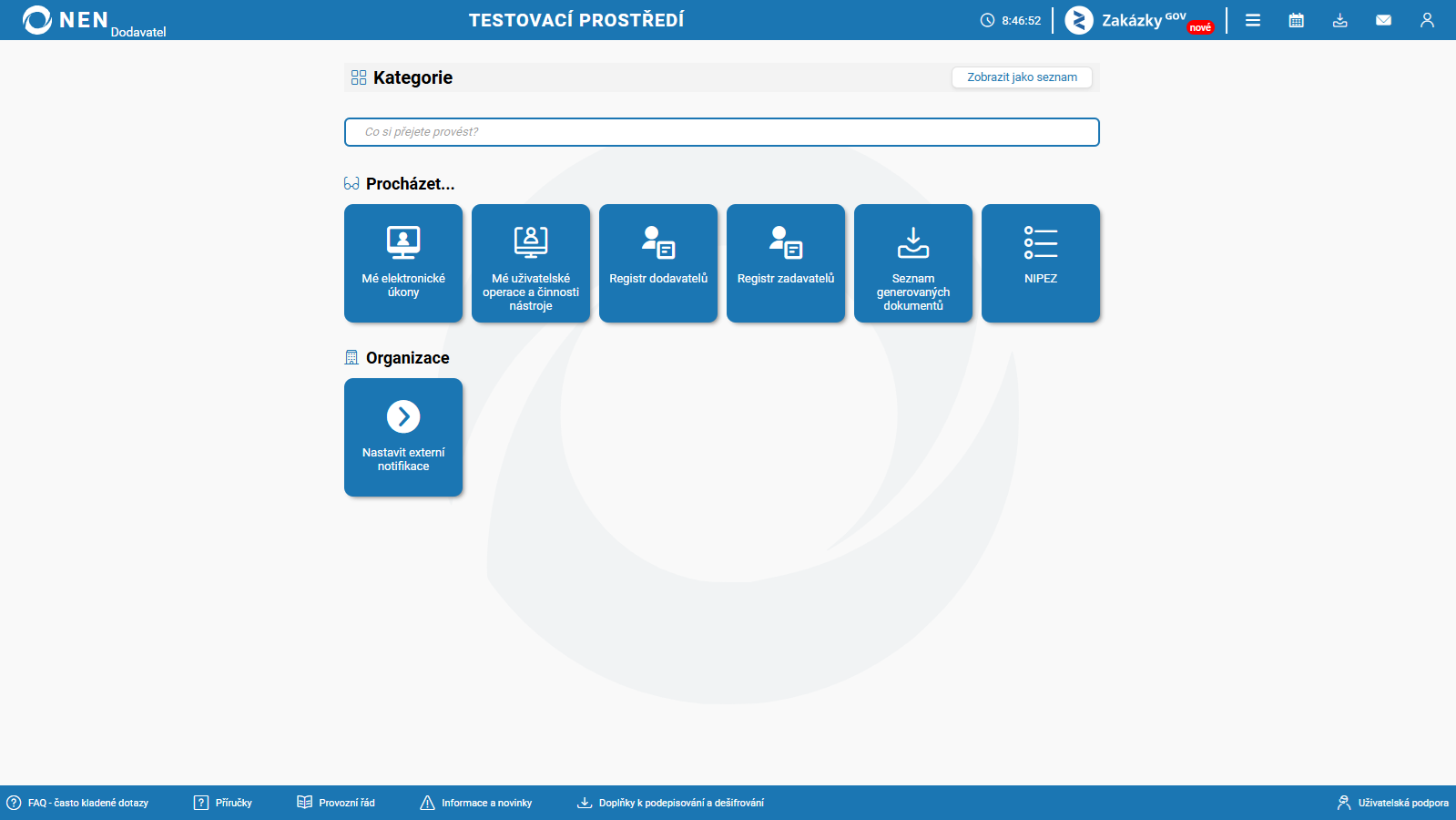Click the Kategorie grid icon
The height and width of the screenshot is (820, 1456).
(359, 77)
